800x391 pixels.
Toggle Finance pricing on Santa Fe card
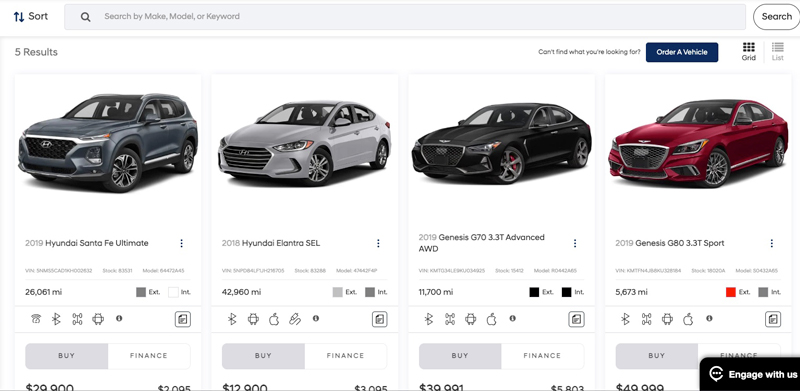point(149,356)
